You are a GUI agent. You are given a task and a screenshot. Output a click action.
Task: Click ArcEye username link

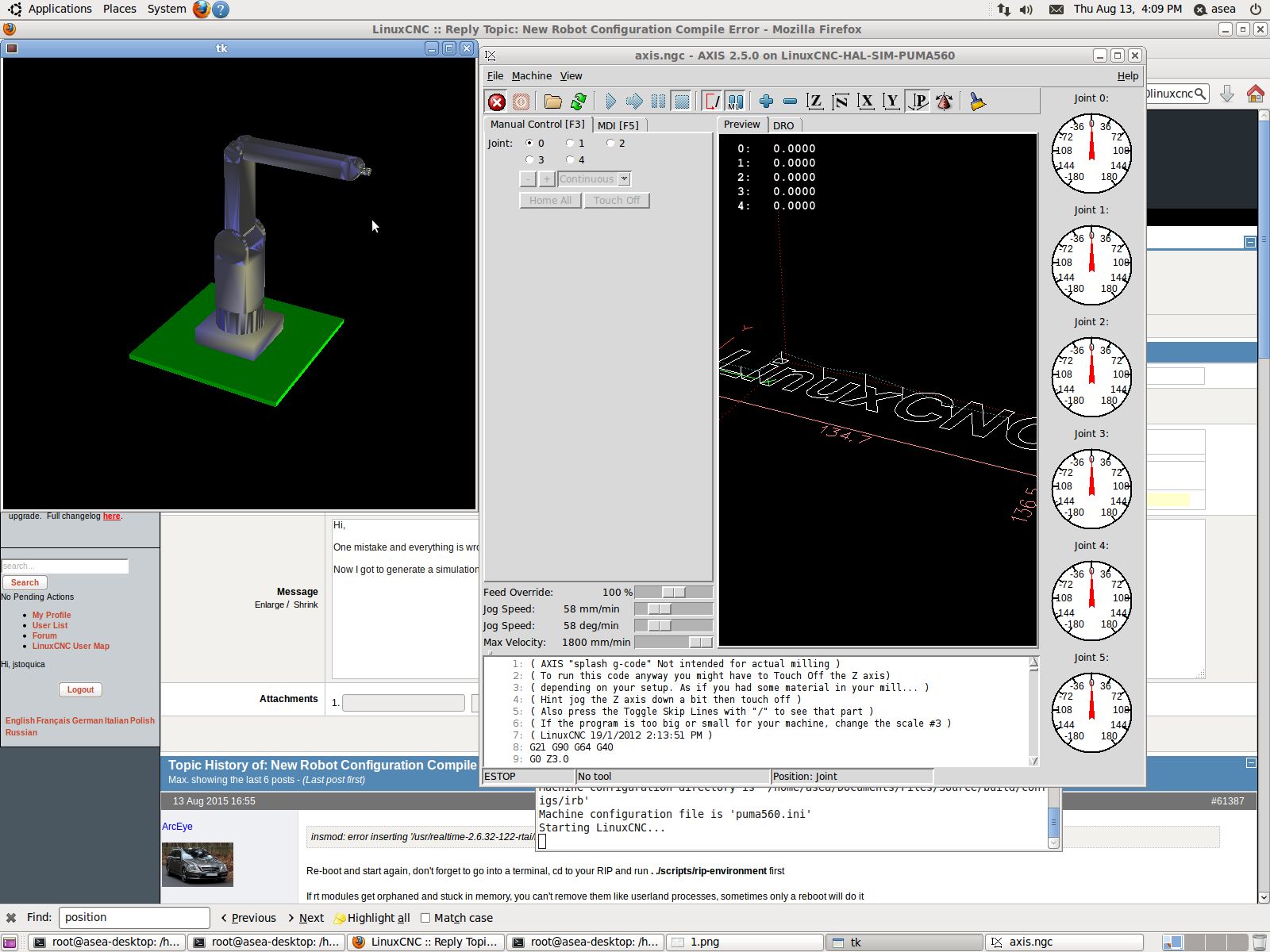click(177, 827)
